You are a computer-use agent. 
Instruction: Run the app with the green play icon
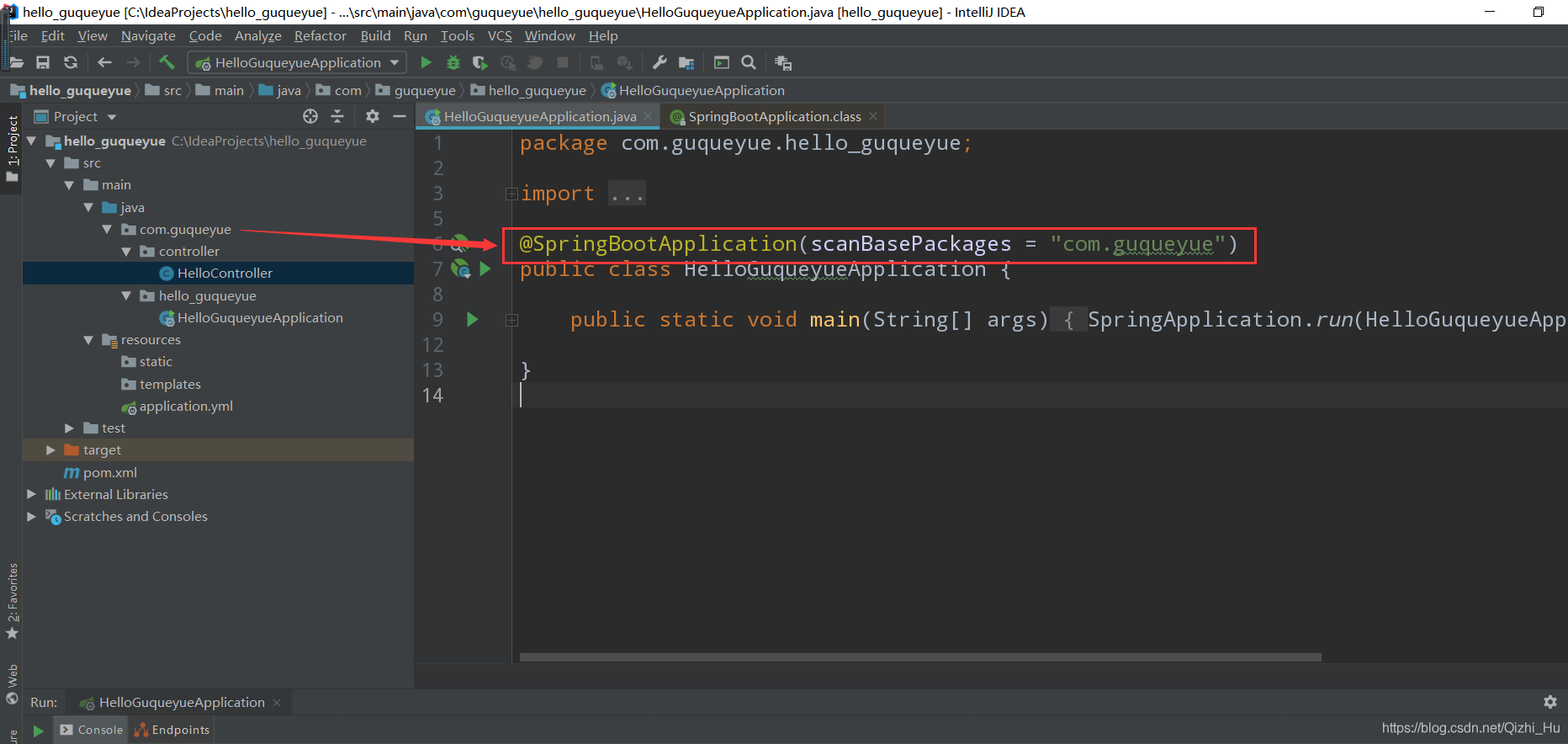pos(426,62)
